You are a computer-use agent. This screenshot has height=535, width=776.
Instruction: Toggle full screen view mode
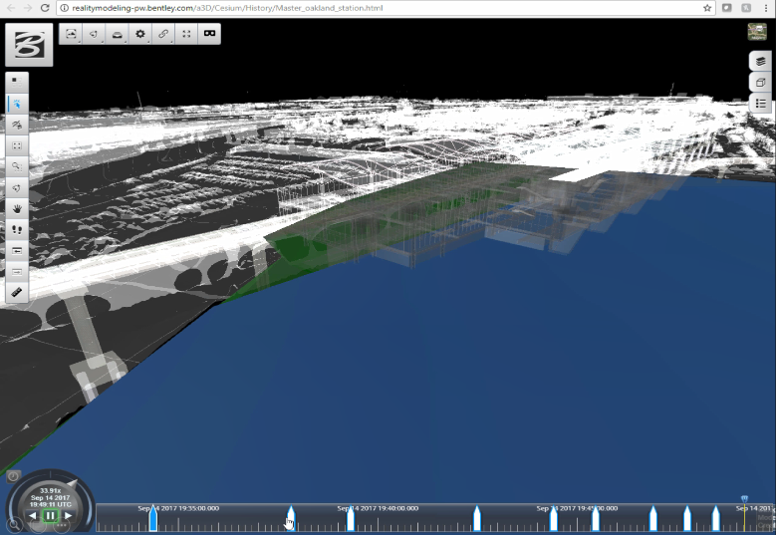[187, 34]
